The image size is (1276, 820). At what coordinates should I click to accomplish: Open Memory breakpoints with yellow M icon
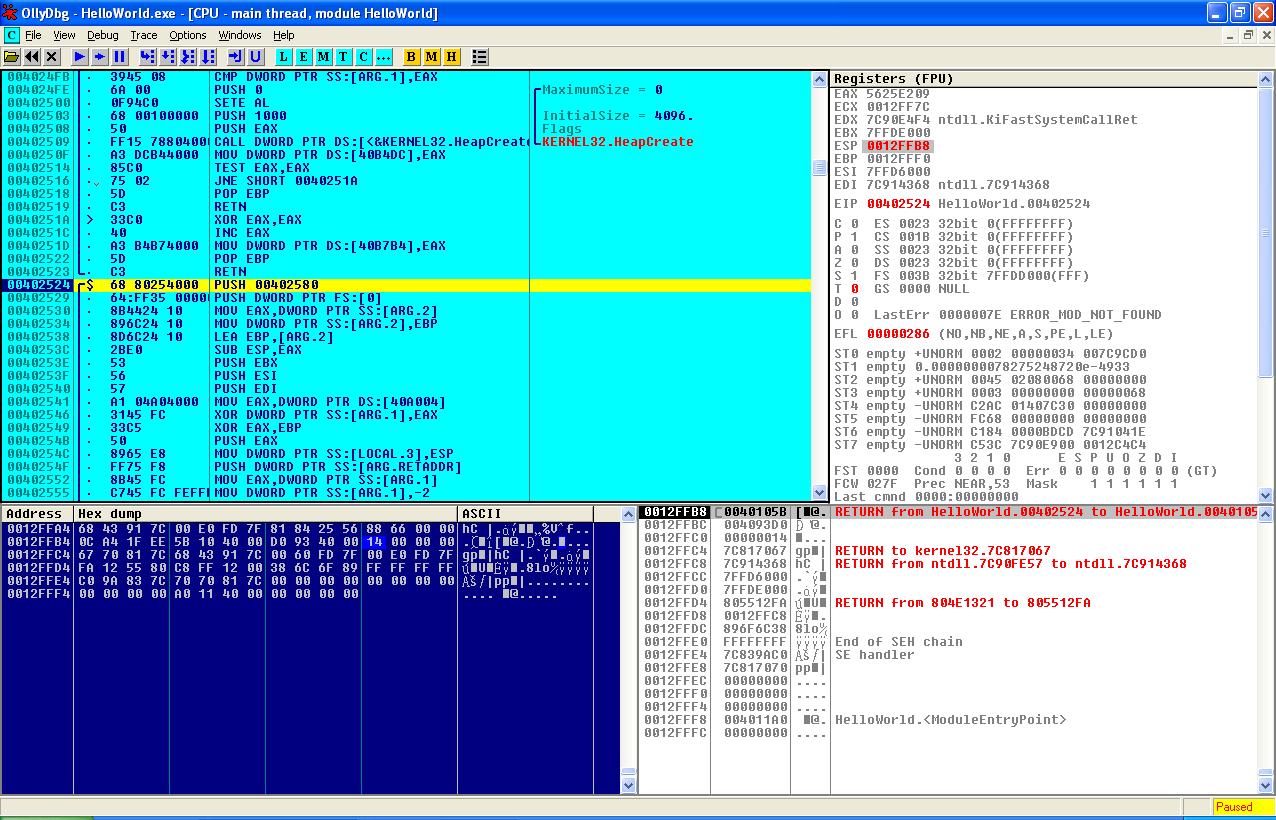click(x=432, y=57)
